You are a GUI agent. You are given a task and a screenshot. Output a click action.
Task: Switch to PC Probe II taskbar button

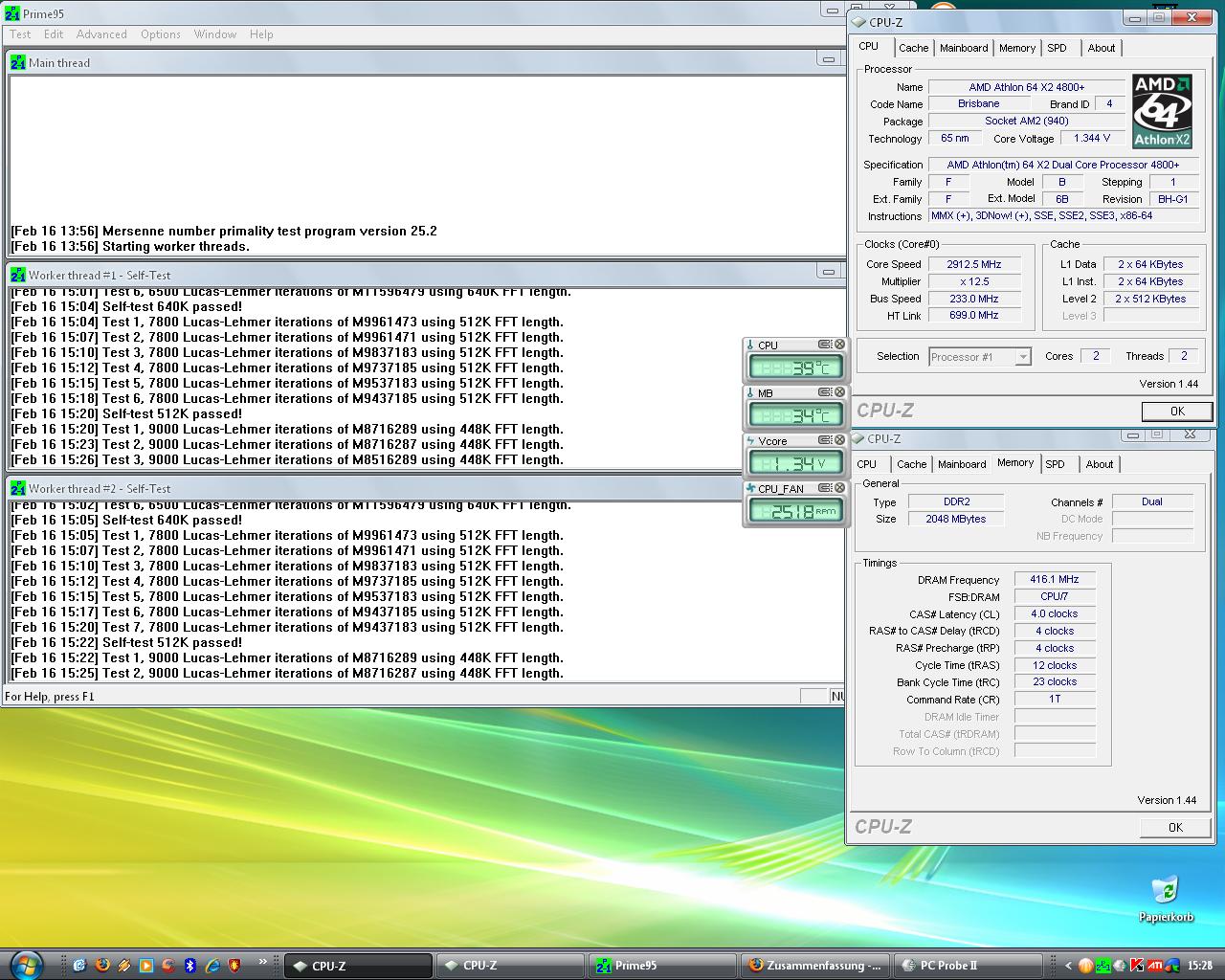968,966
